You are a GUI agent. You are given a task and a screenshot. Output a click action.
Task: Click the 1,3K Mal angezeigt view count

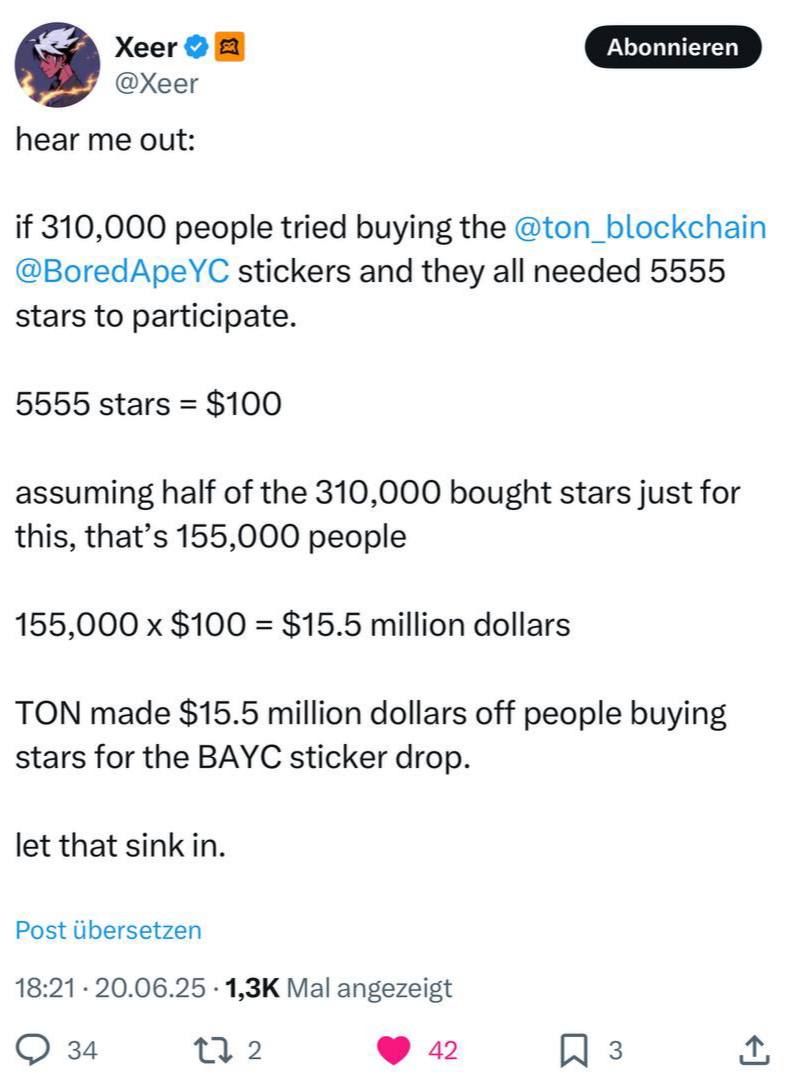tap(338, 988)
